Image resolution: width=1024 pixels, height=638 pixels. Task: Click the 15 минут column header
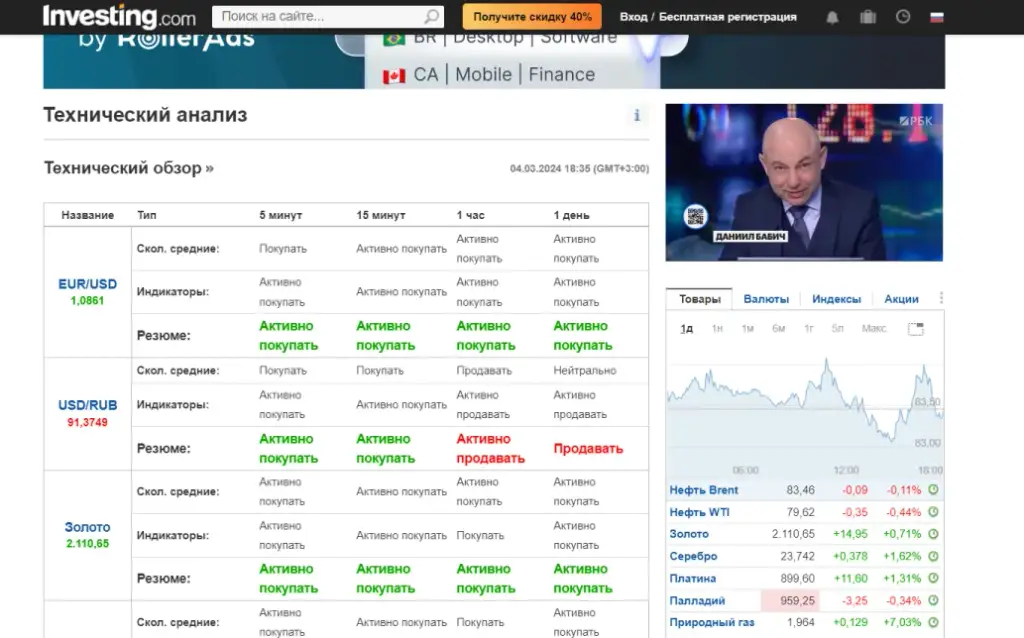[x=381, y=215]
